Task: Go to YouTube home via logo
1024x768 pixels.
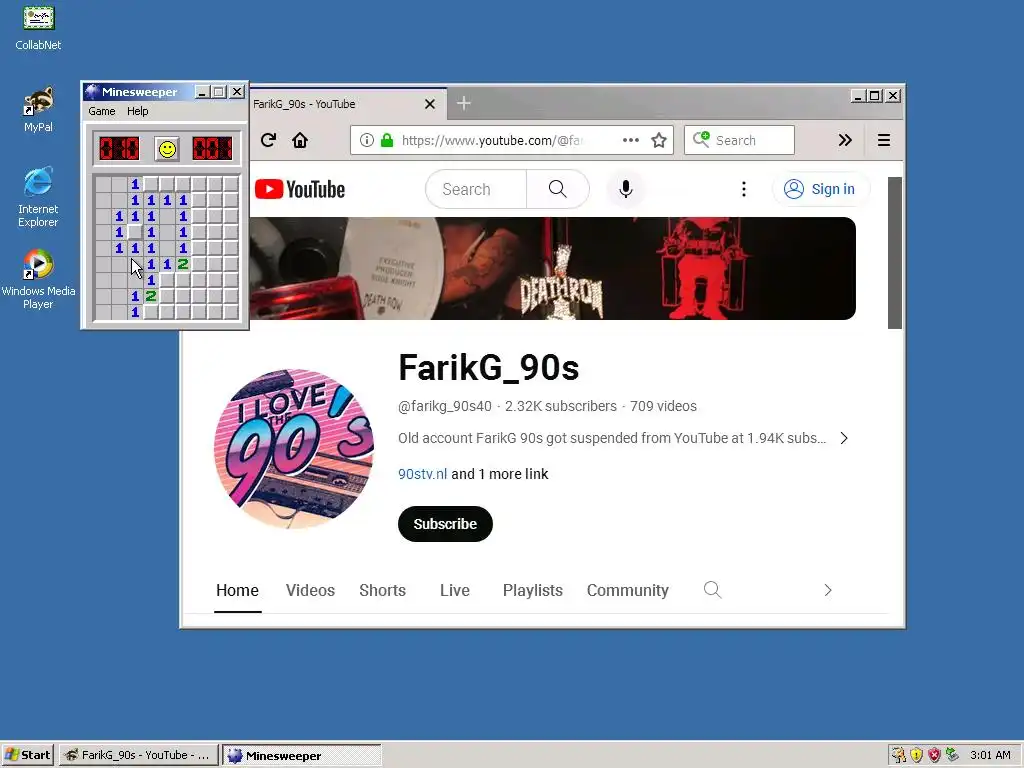Action: point(300,189)
